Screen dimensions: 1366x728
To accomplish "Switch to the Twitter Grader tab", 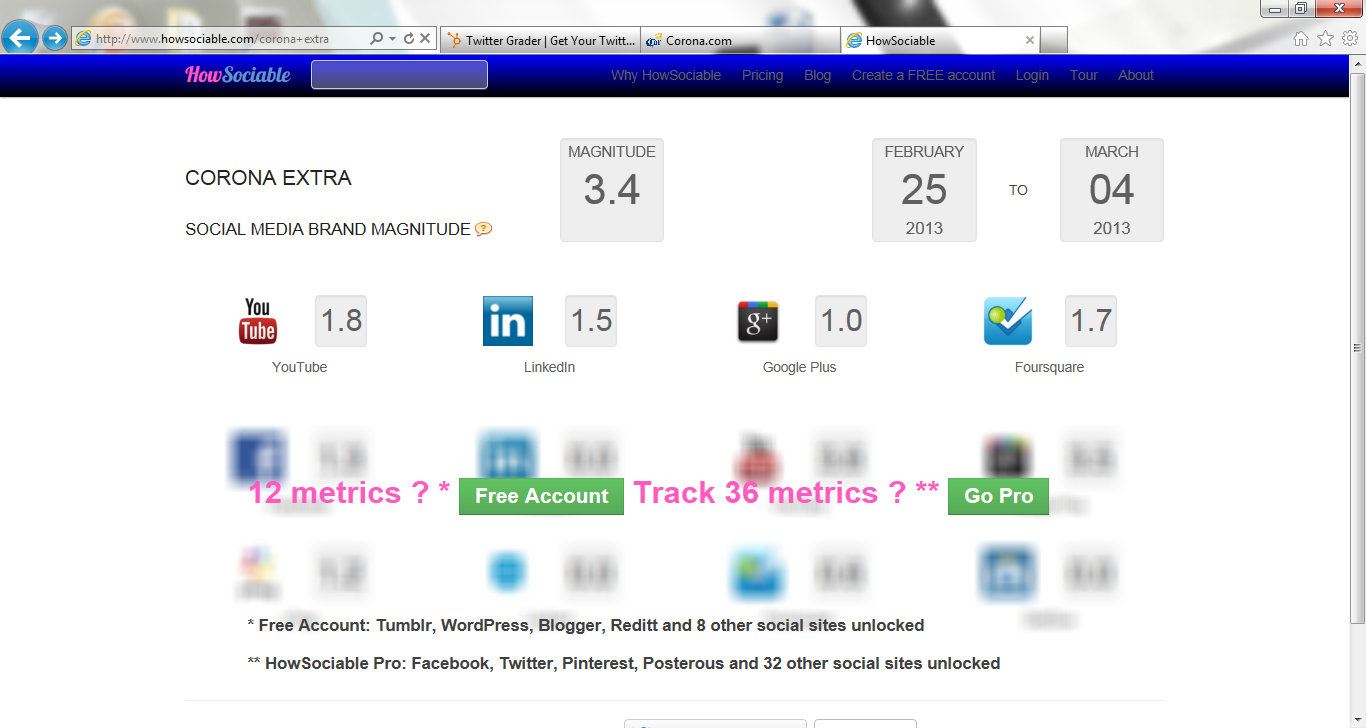I will point(540,40).
